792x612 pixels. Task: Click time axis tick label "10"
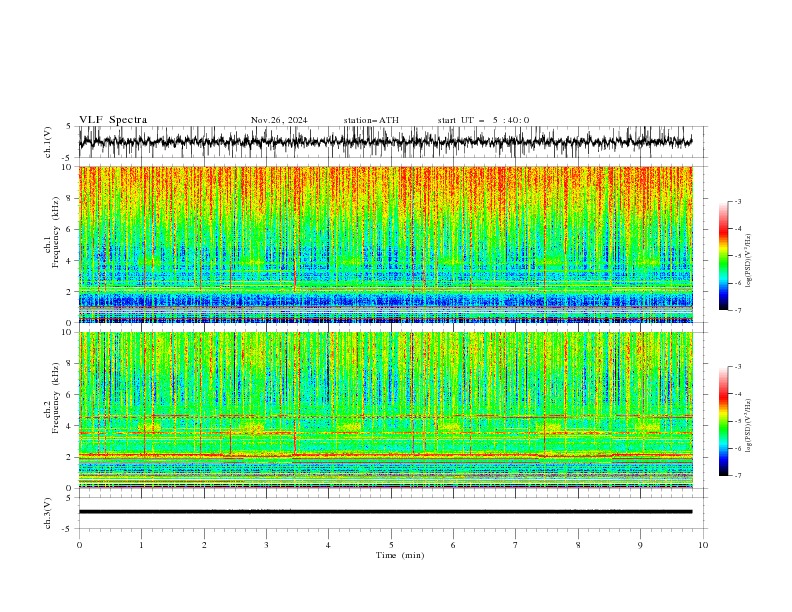pos(703,545)
